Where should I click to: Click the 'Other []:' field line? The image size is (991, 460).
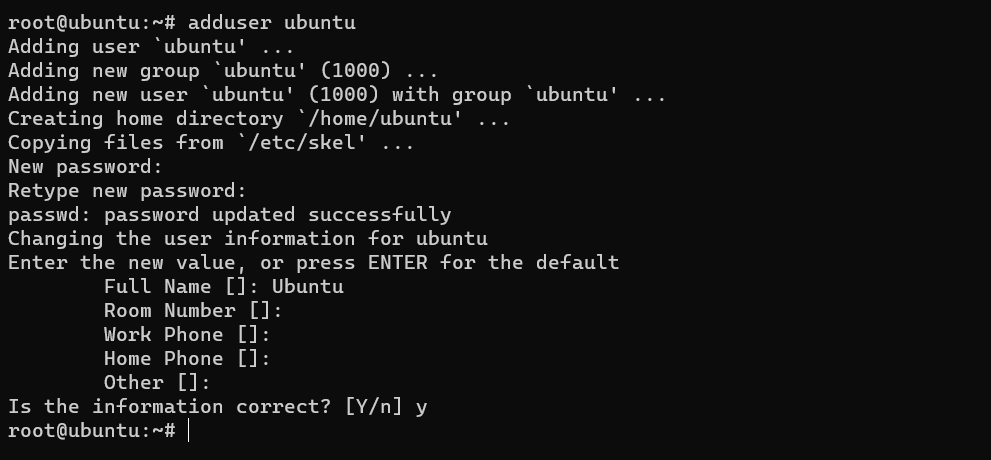click(157, 383)
